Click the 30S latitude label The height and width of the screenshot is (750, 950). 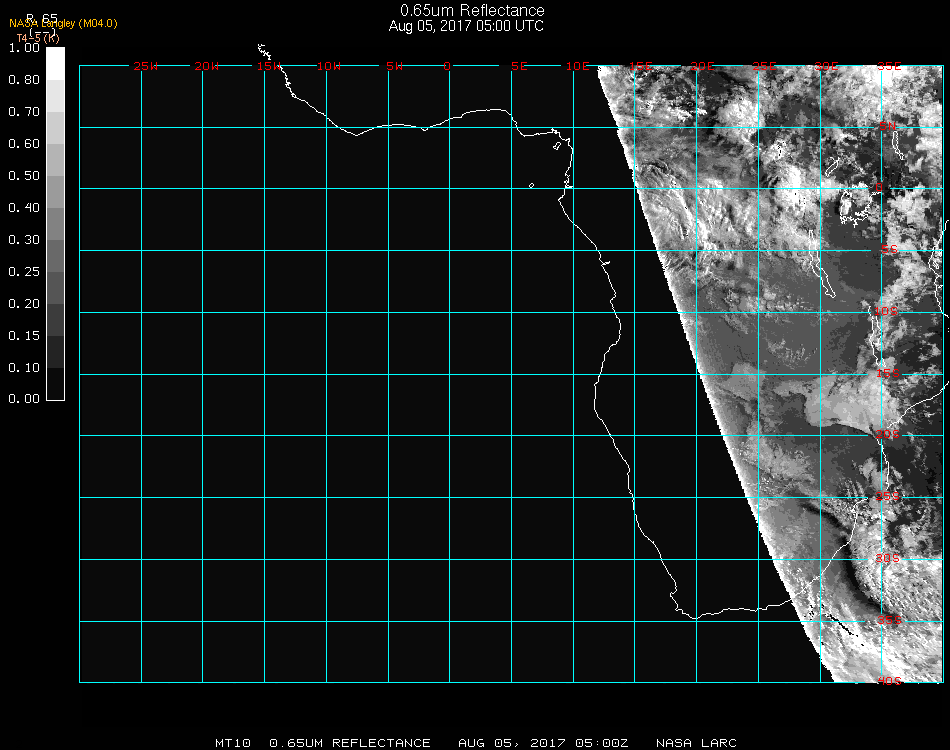(888, 559)
